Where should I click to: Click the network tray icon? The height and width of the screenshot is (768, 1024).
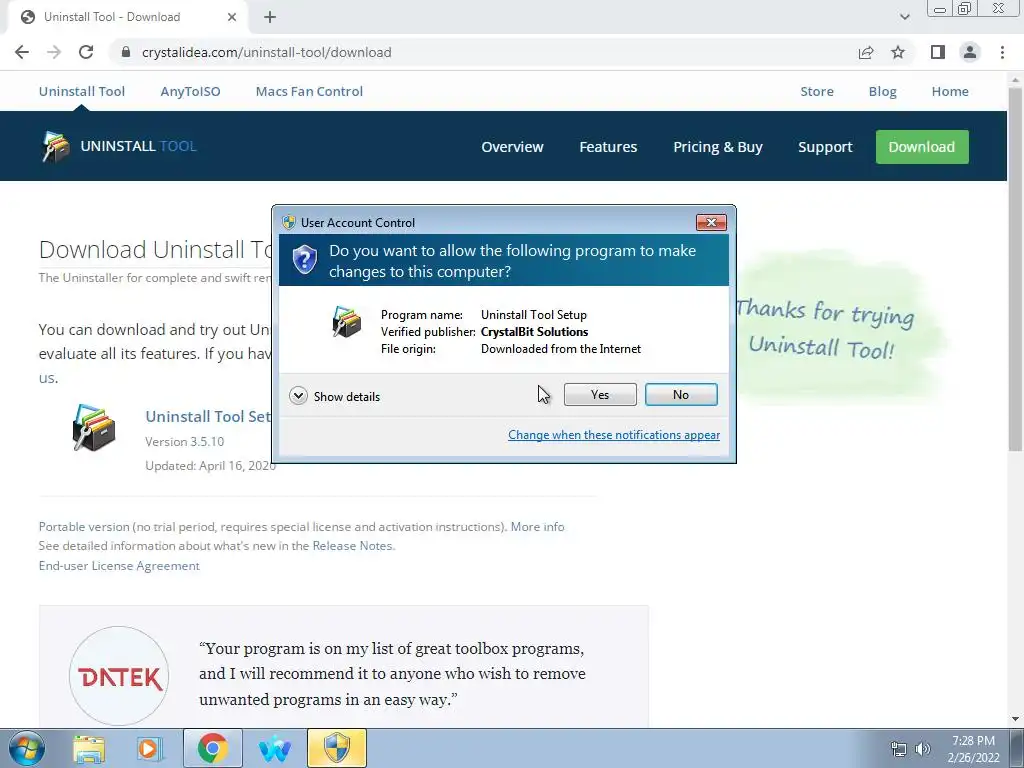pos(899,749)
